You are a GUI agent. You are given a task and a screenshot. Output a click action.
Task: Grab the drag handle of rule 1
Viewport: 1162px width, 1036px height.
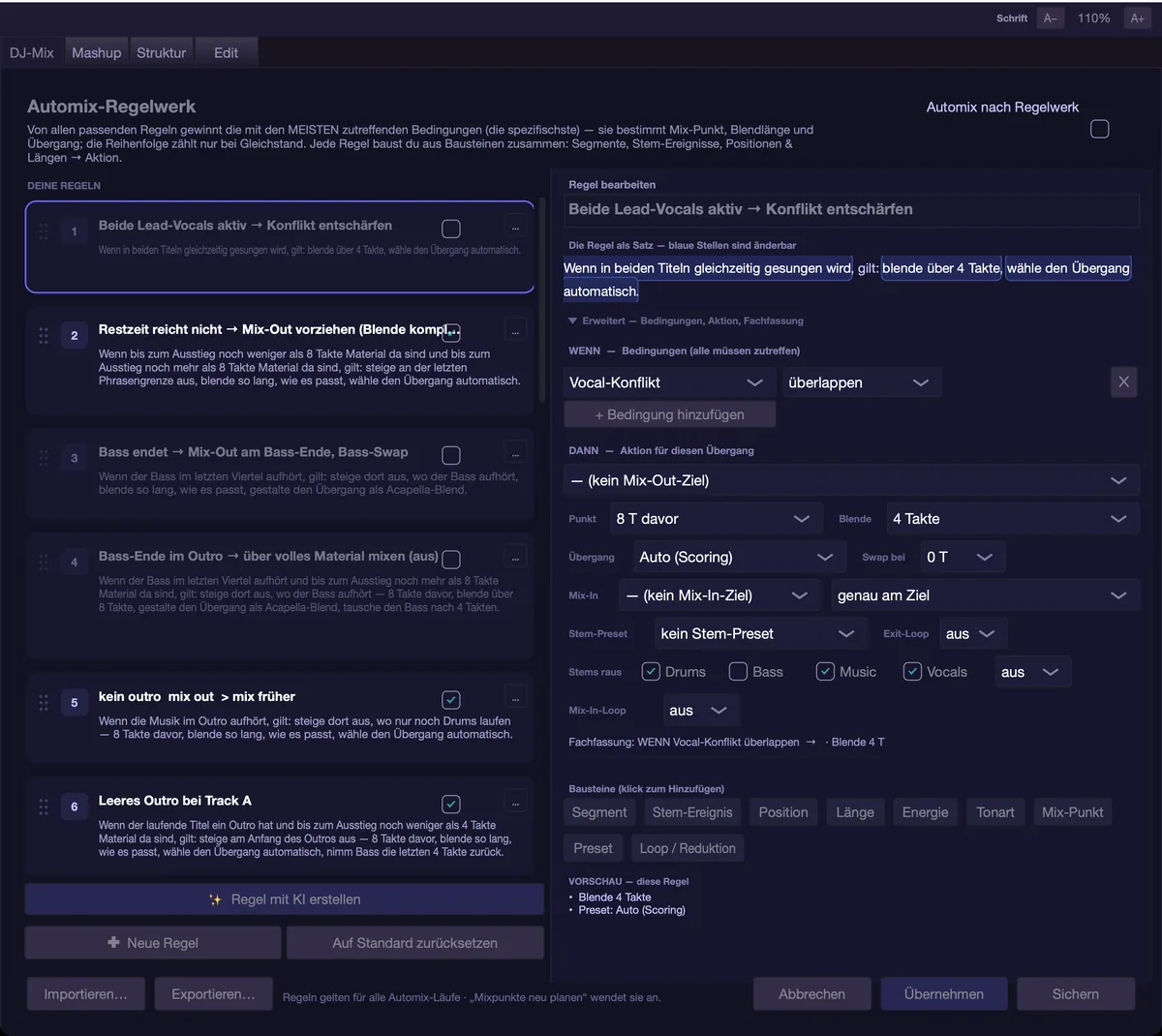44,231
